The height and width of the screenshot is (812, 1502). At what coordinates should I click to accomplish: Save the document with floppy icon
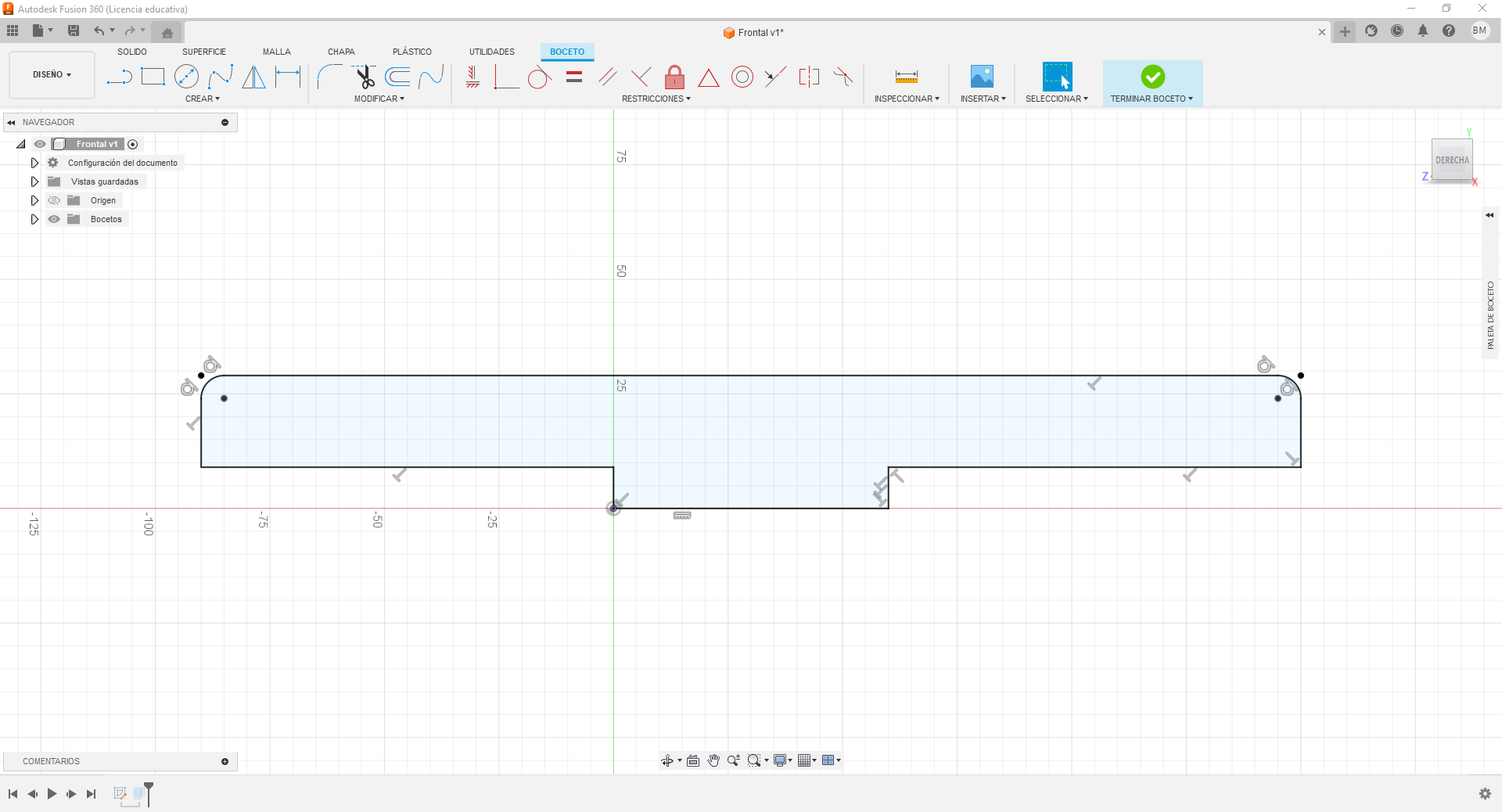[x=74, y=31]
